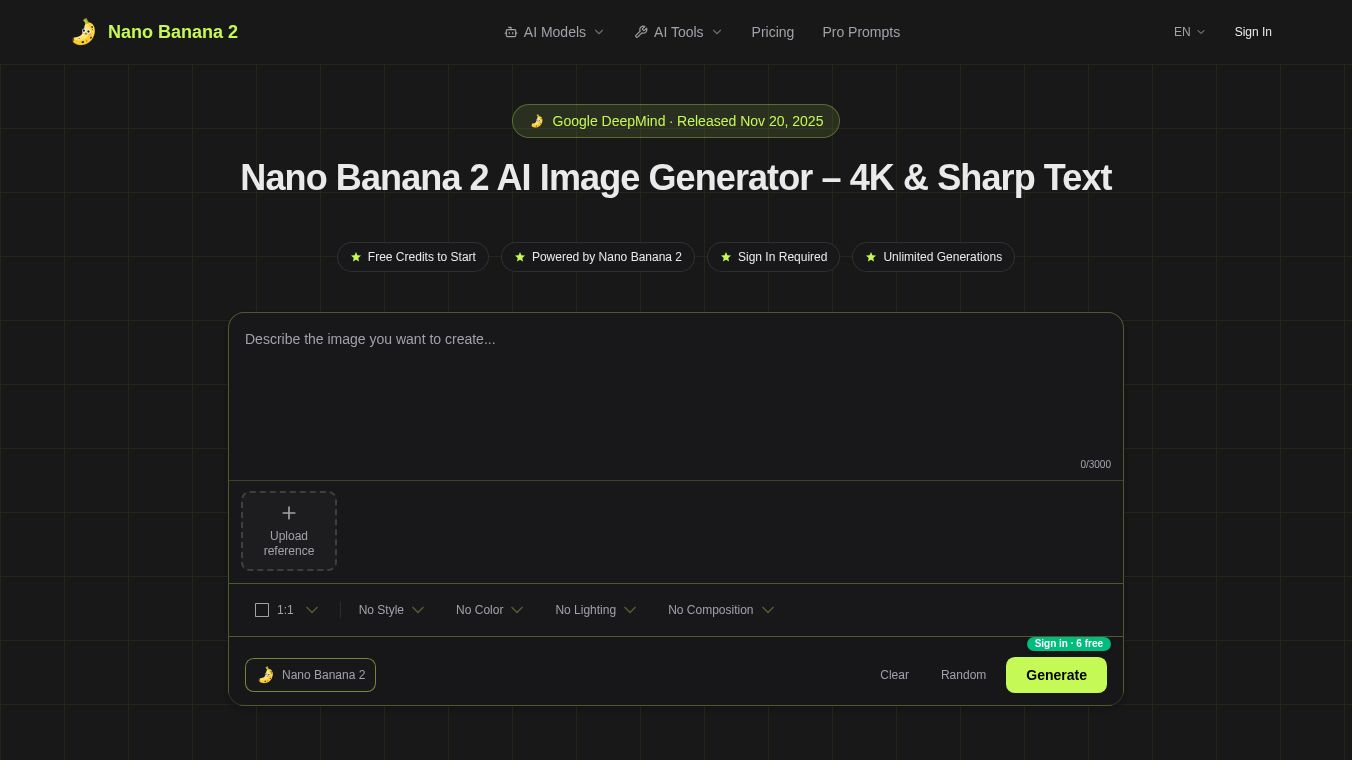Open the No Style dropdown

[x=391, y=610]
